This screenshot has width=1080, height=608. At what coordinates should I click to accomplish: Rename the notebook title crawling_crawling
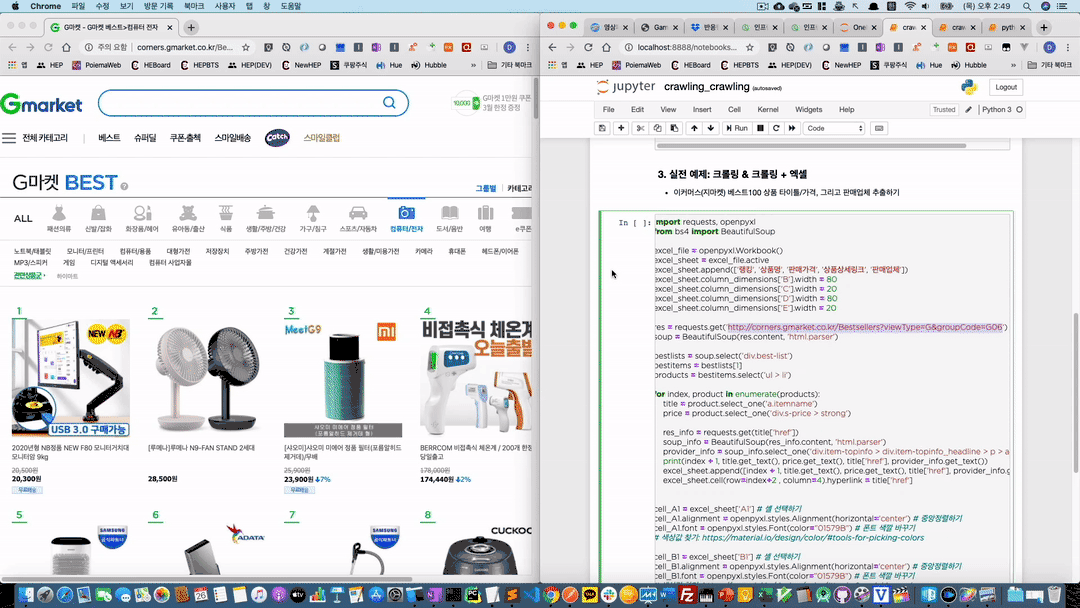[707, 87]
